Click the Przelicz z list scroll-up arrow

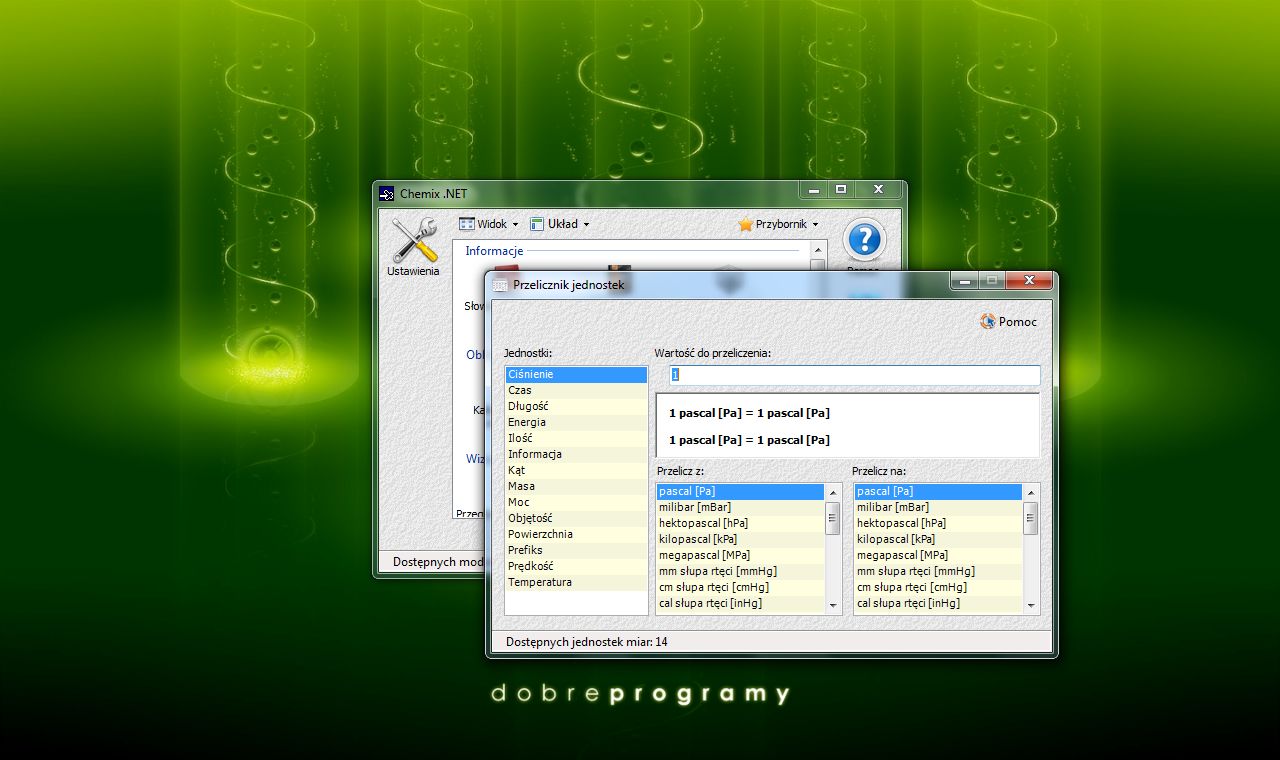tap(833, 492)
